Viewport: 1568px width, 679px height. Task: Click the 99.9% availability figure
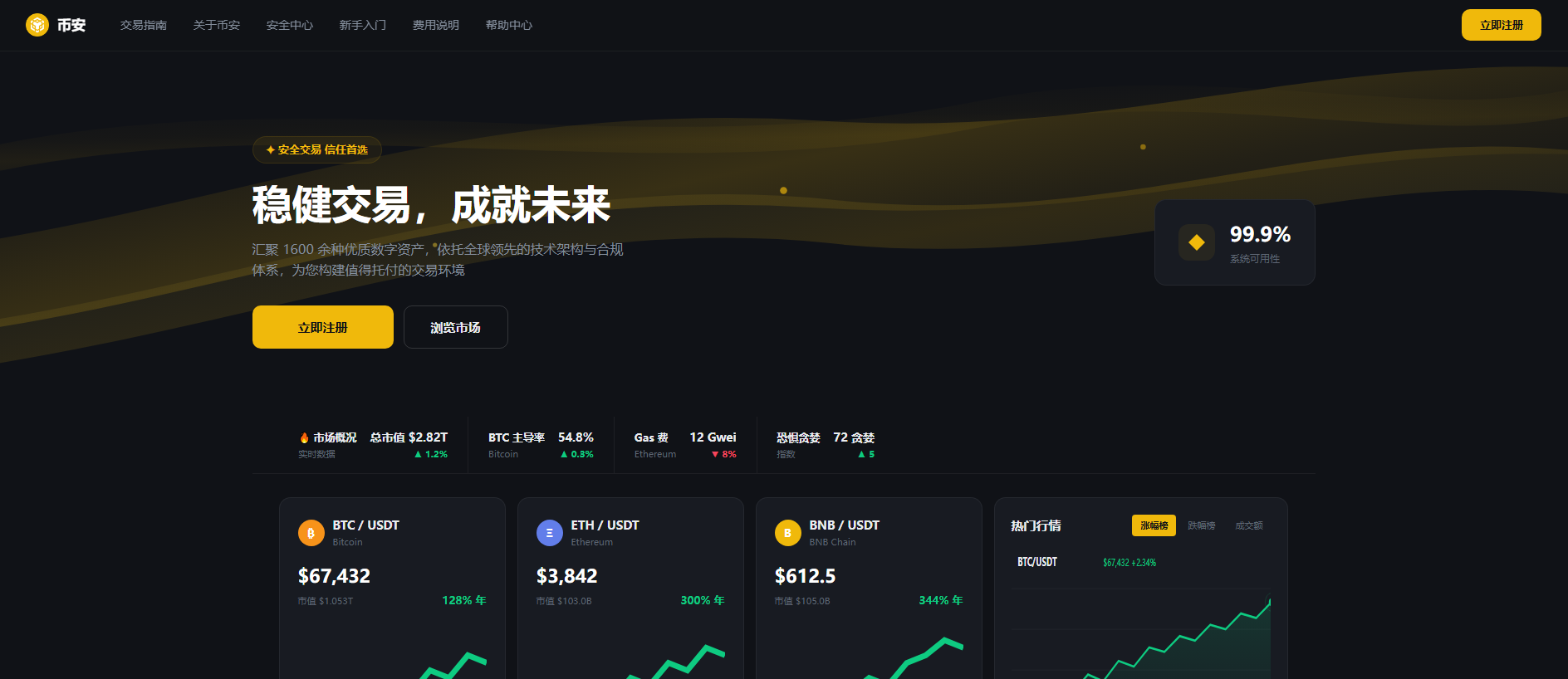pyautogui.click(x=1260, y=235)
